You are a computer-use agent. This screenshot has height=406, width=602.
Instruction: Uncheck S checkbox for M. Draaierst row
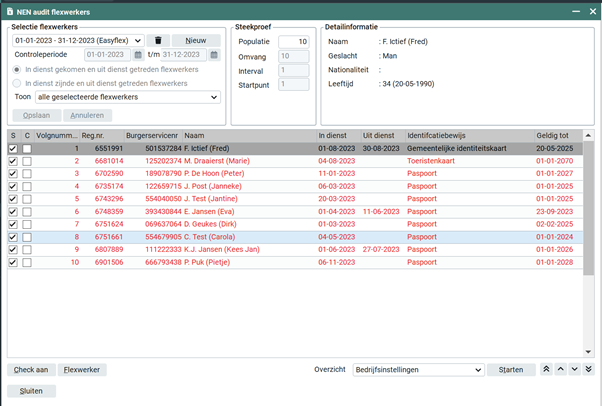[x=12, y=160]
